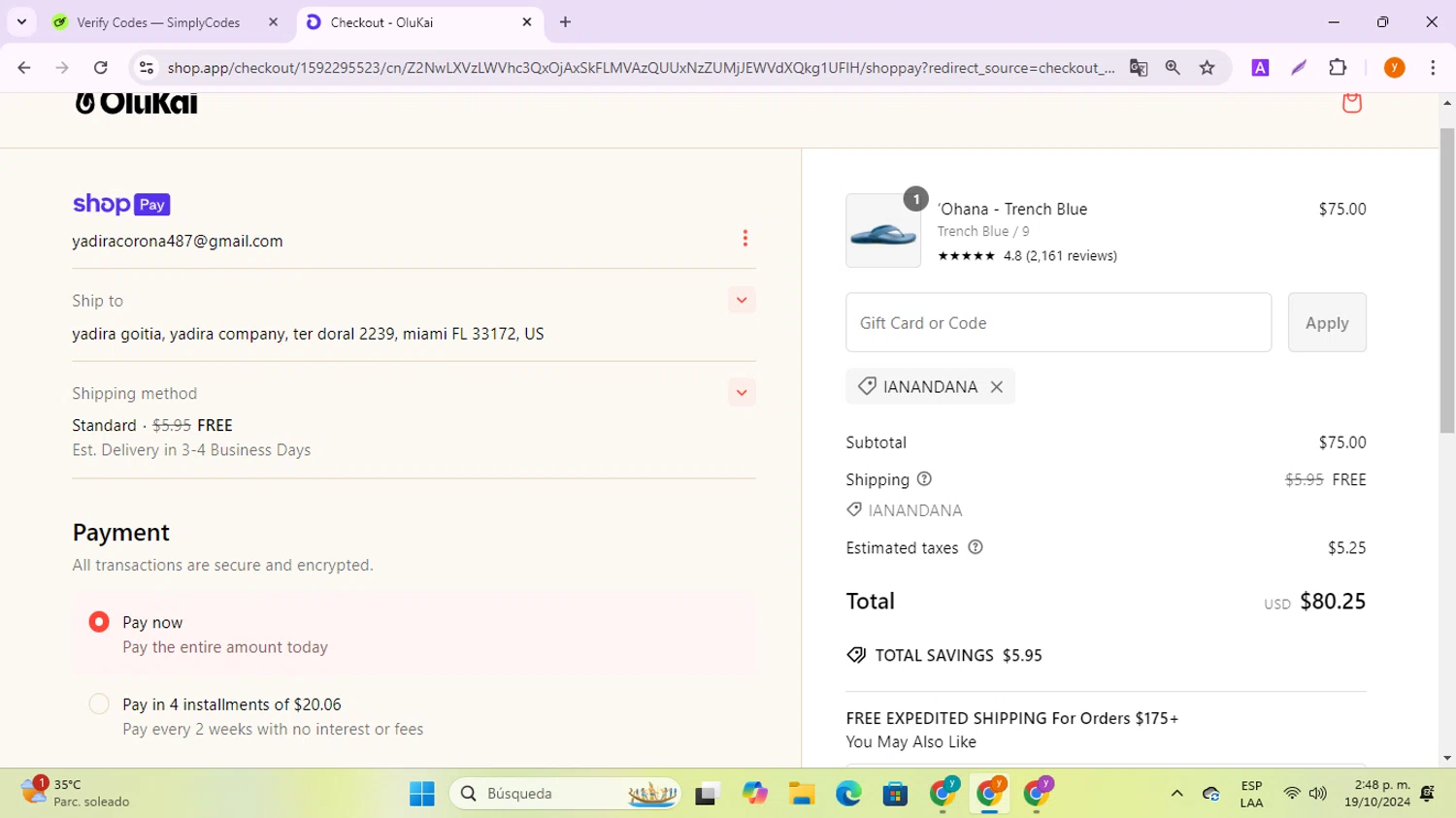This screenshot has height=818, width=1456.
Task: Open Chrome's three-dot menu
Action: (1433, 67)
